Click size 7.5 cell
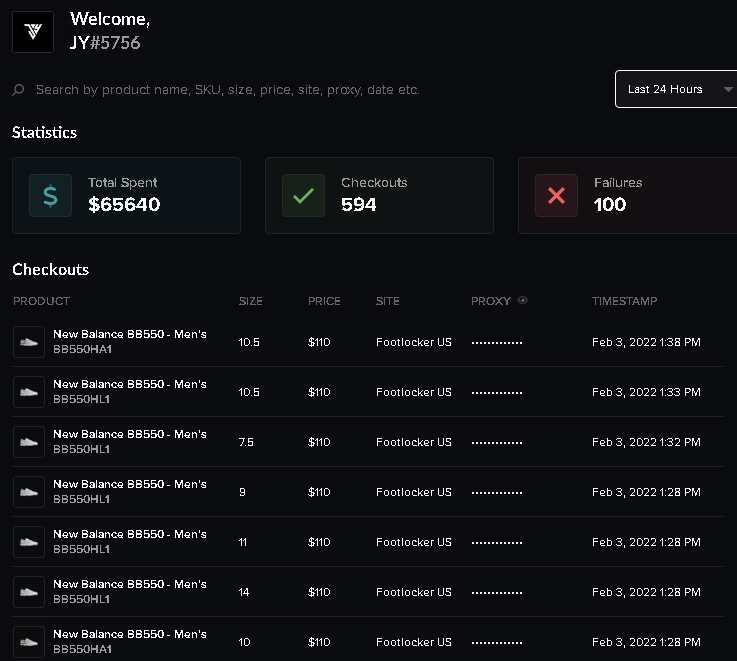 coord(246,442)
